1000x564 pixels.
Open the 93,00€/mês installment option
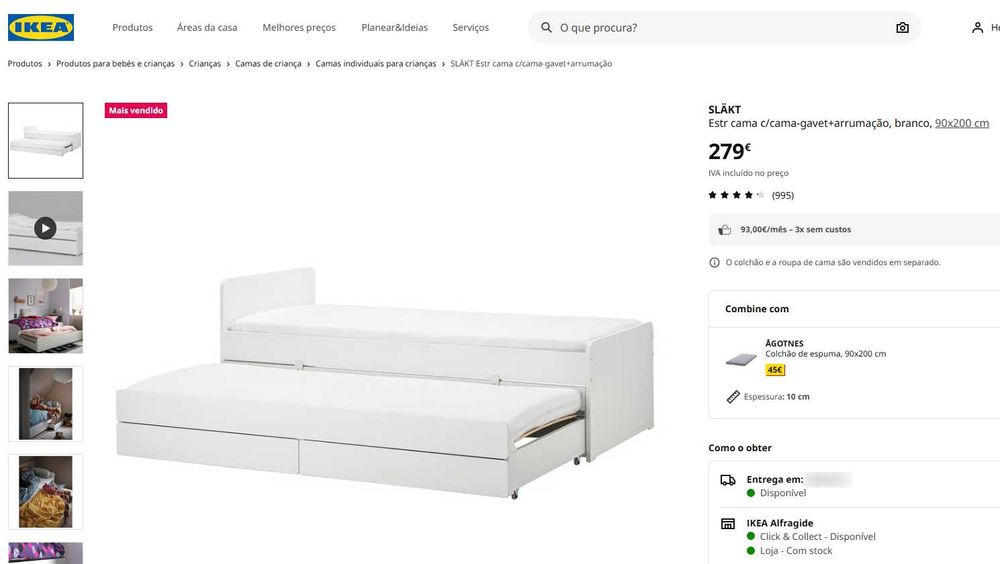click(x=795, y=229)
